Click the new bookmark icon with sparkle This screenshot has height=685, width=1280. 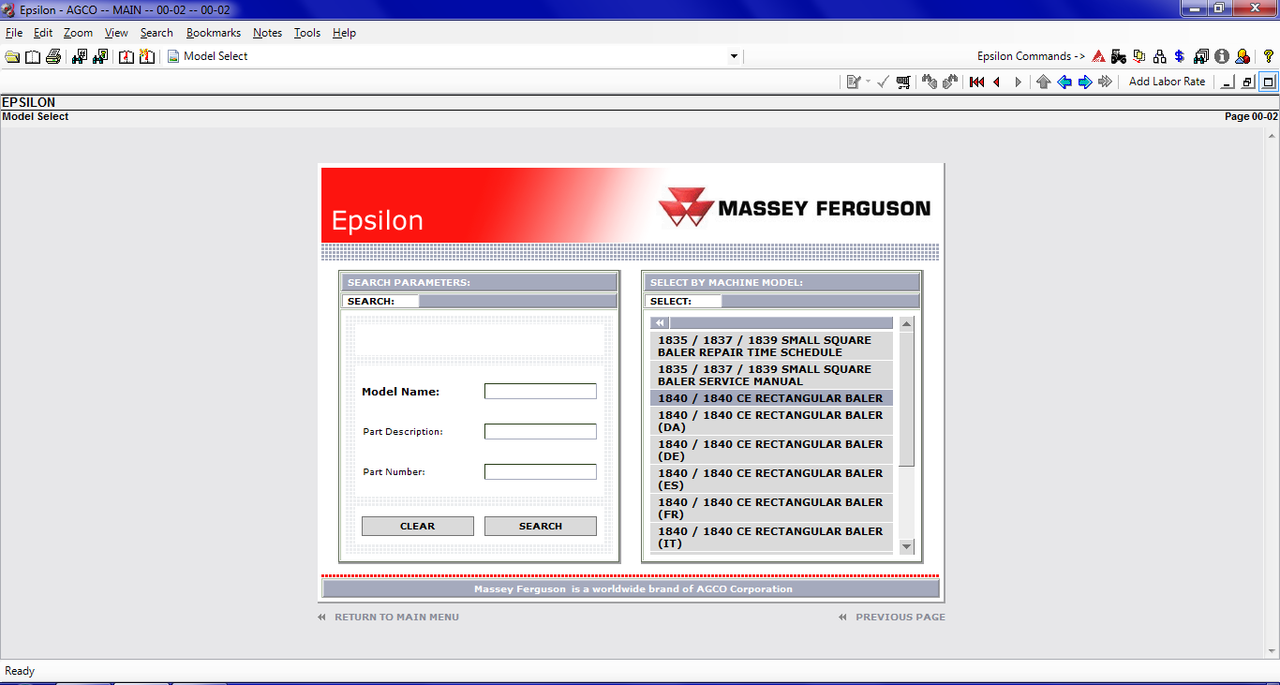pyautogui.click(x=147, y=56)
